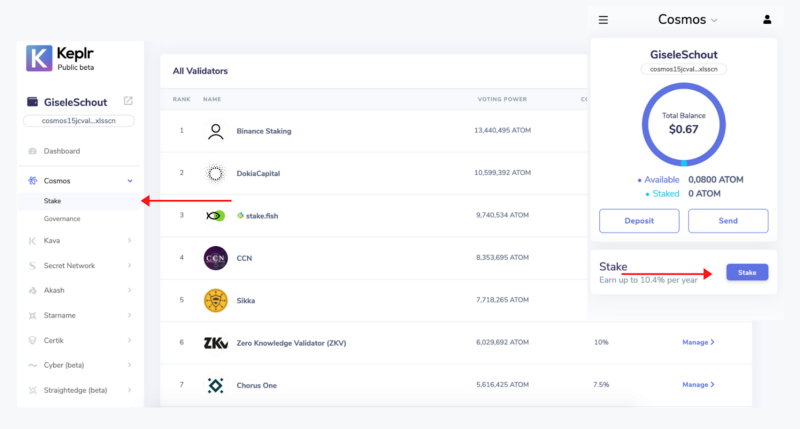Click the 7.5% commission value
Image resolution: width=800 pixels, height=429 pixels.
[601, 385]
